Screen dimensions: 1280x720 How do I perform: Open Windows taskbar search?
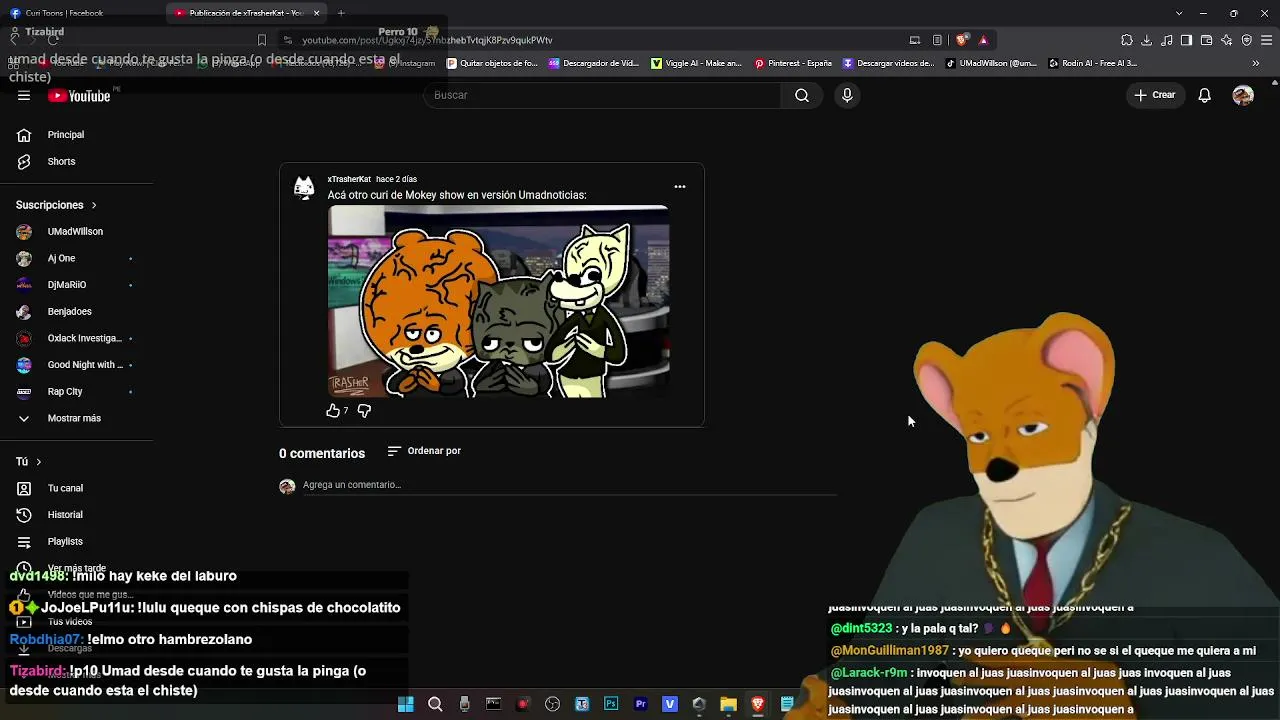click(x=435, y=704)
